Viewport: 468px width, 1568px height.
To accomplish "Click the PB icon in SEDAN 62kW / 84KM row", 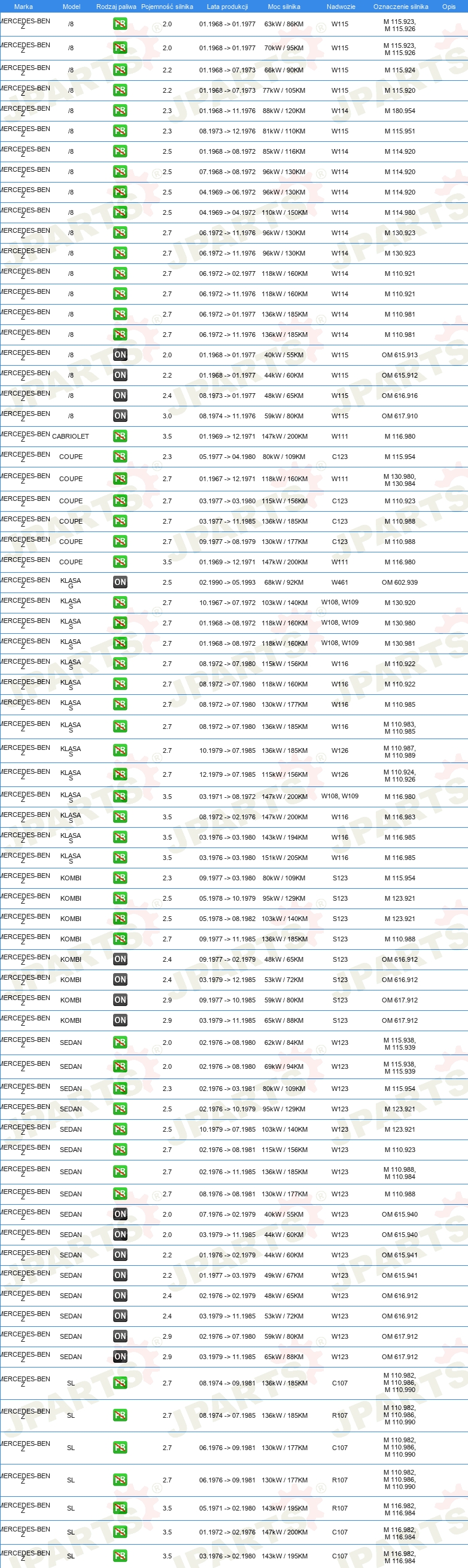I will 120,1043.
